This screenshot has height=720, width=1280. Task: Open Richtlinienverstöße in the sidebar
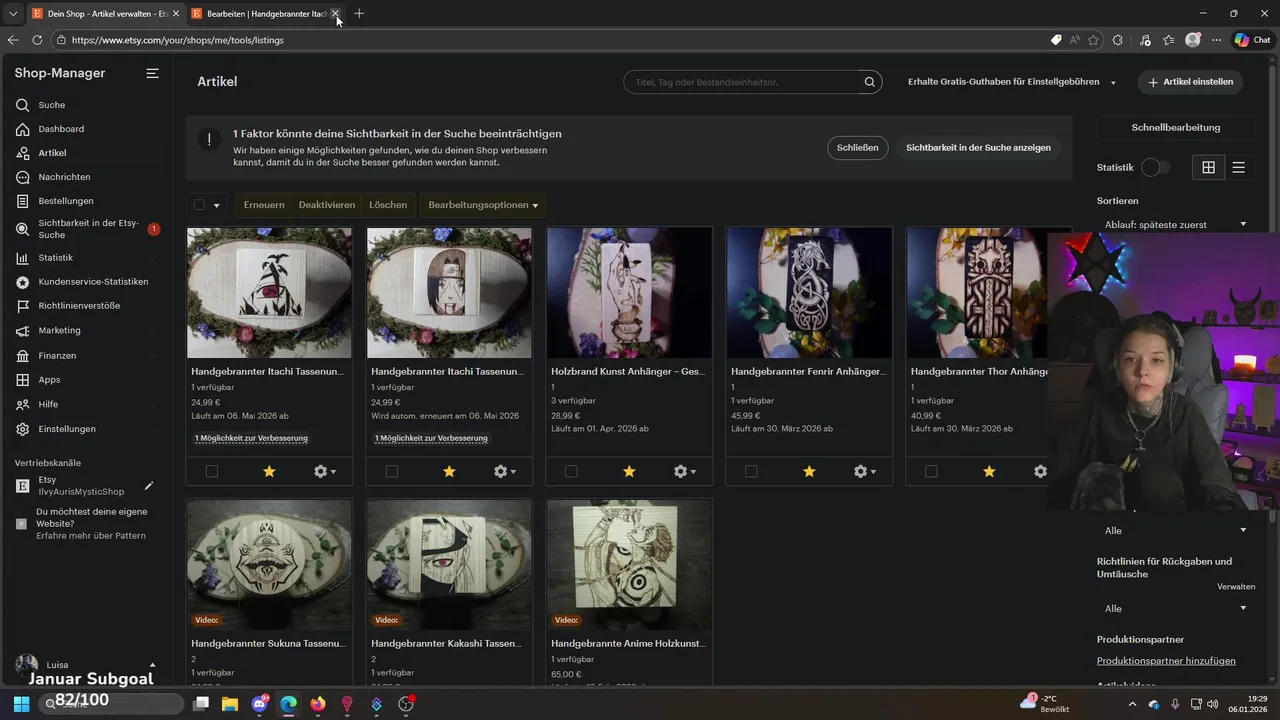tap(79, 306)
